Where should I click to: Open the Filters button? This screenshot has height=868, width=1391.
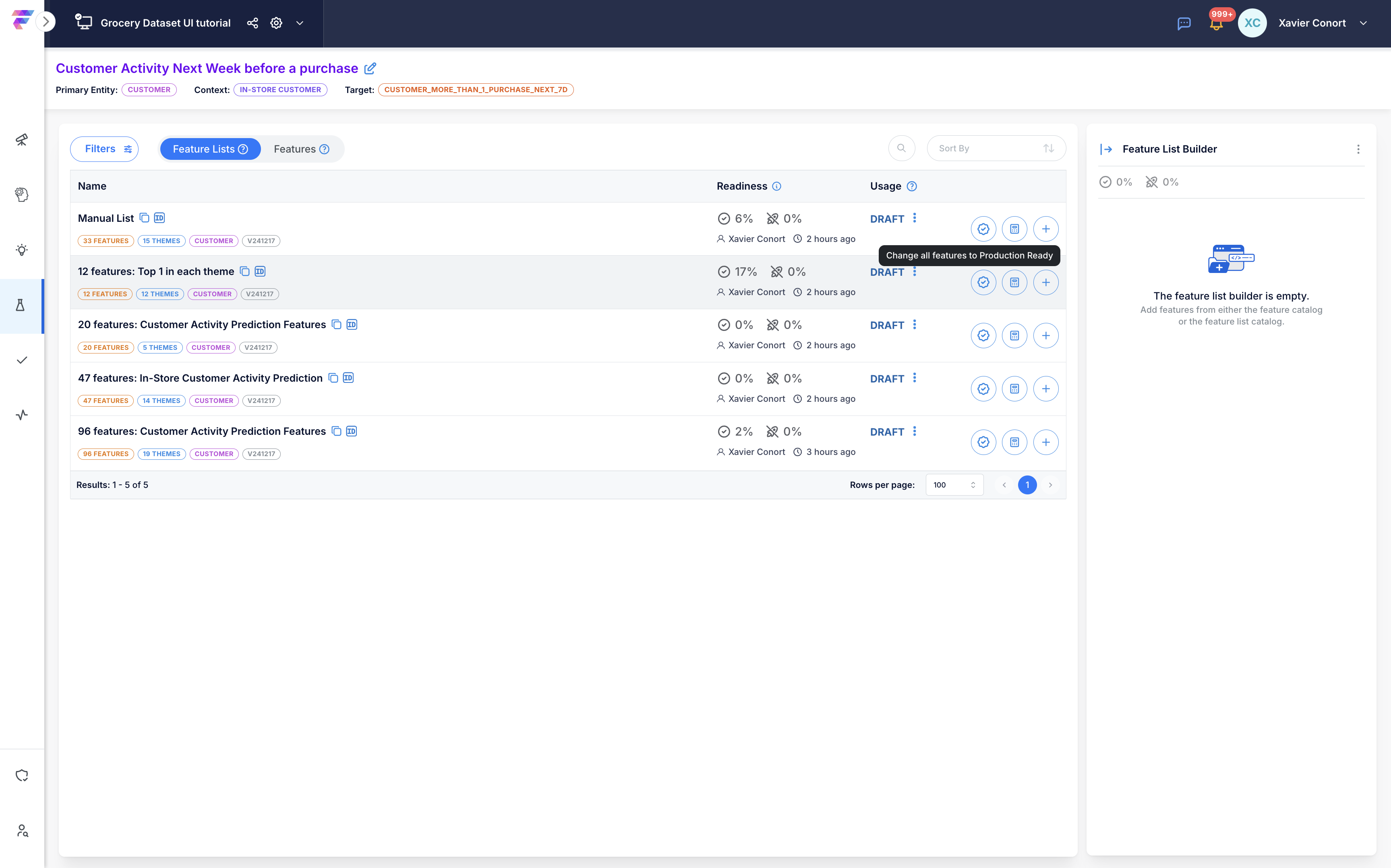coord(104,149)
